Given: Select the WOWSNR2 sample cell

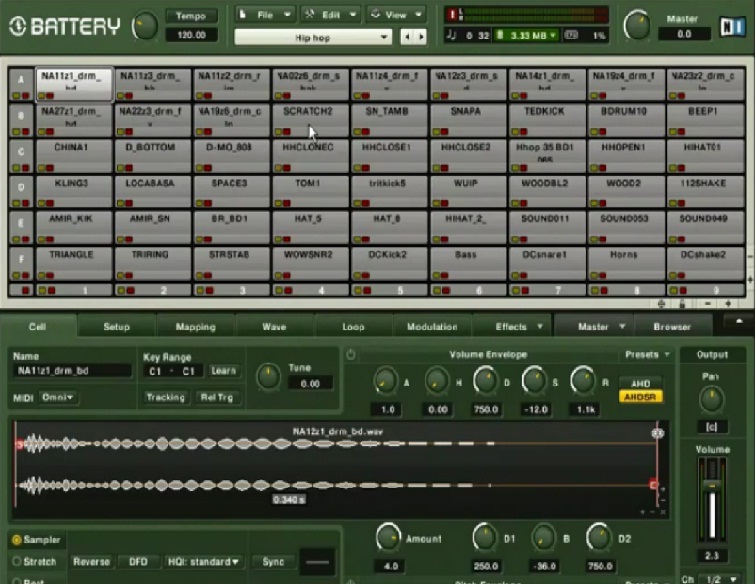Looking at the screenshot, I should [x=310, y=263].
